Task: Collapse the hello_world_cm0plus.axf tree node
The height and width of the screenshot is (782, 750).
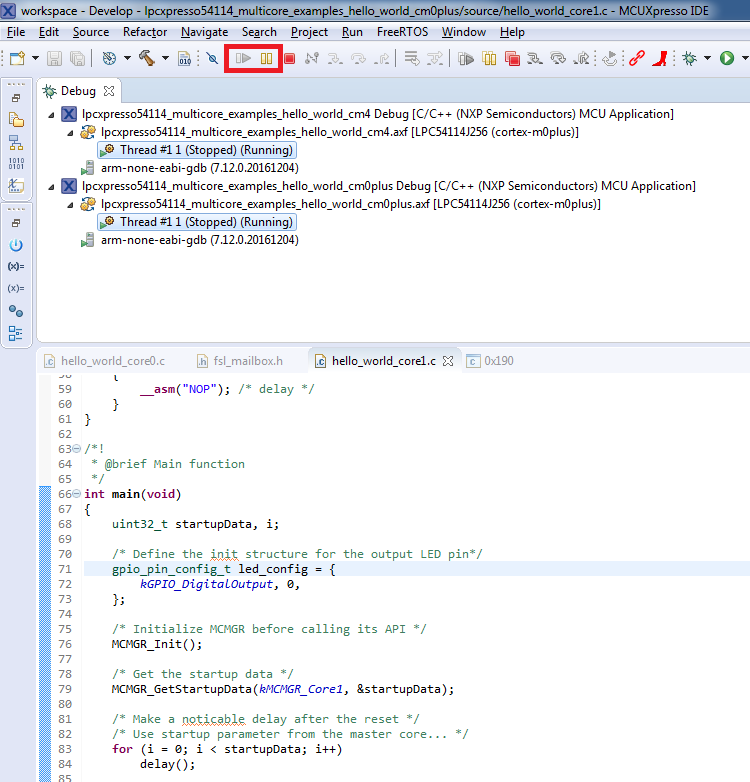Action: (x=69, y=204)
